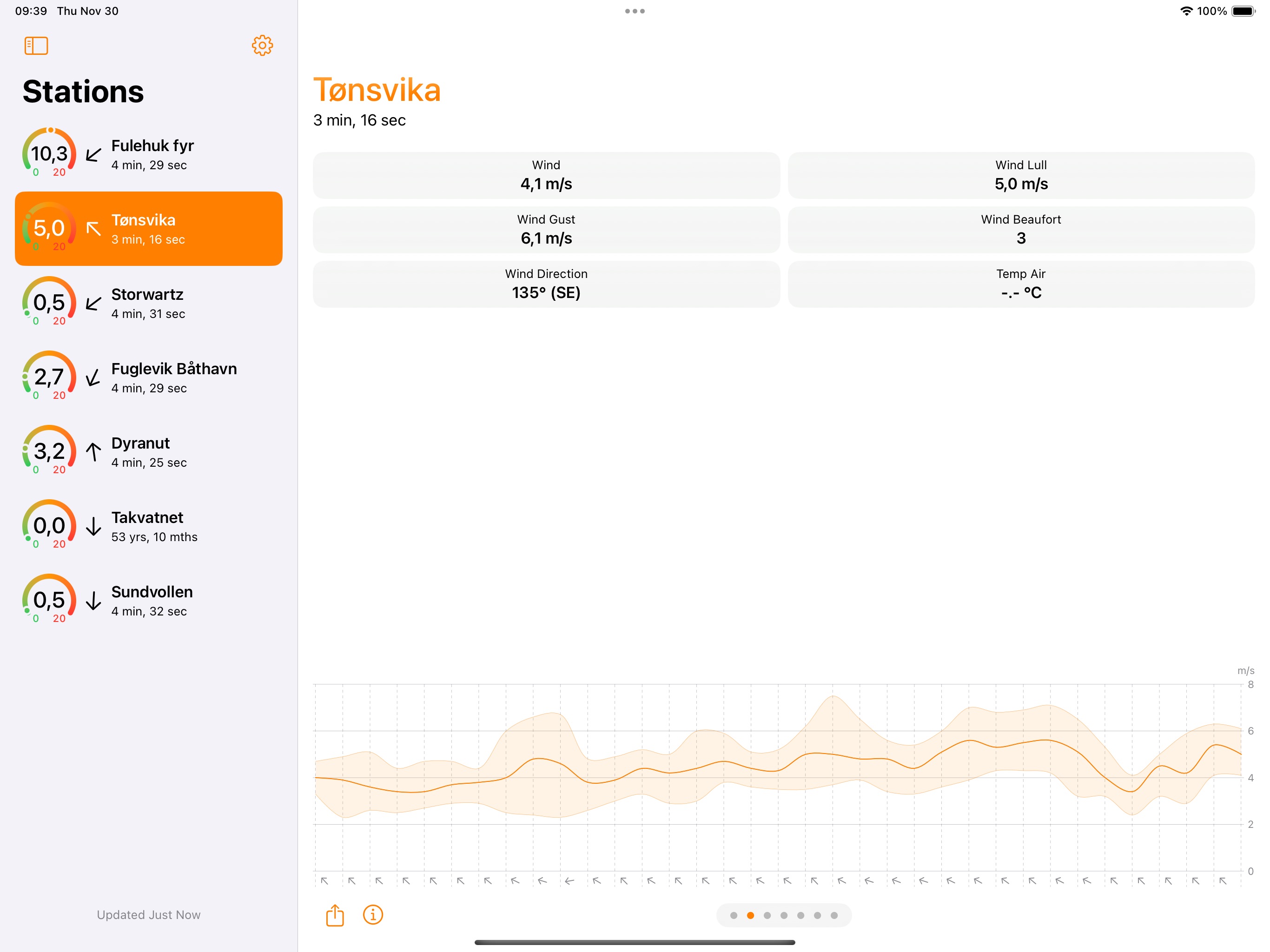Go to the third page dot
The width and height of the screenshot is (1270, 952).
[x=767, y=915]
